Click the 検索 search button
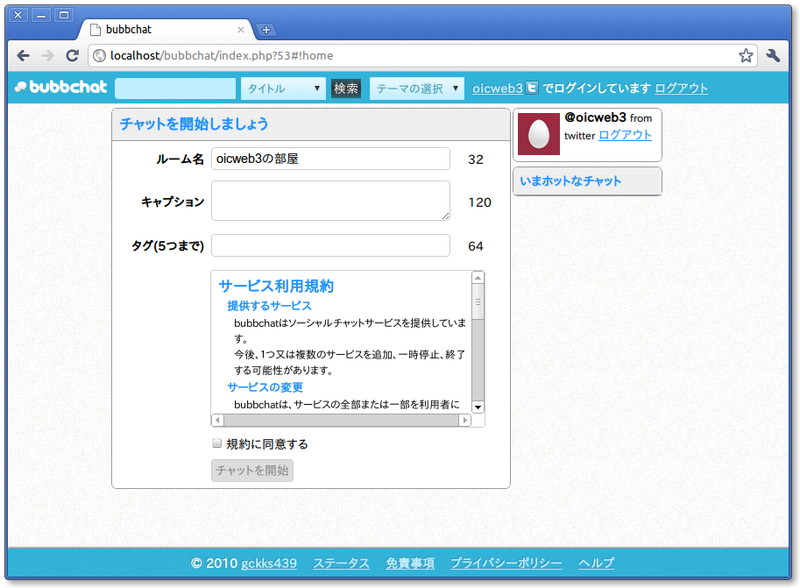 tap(346, 88)
